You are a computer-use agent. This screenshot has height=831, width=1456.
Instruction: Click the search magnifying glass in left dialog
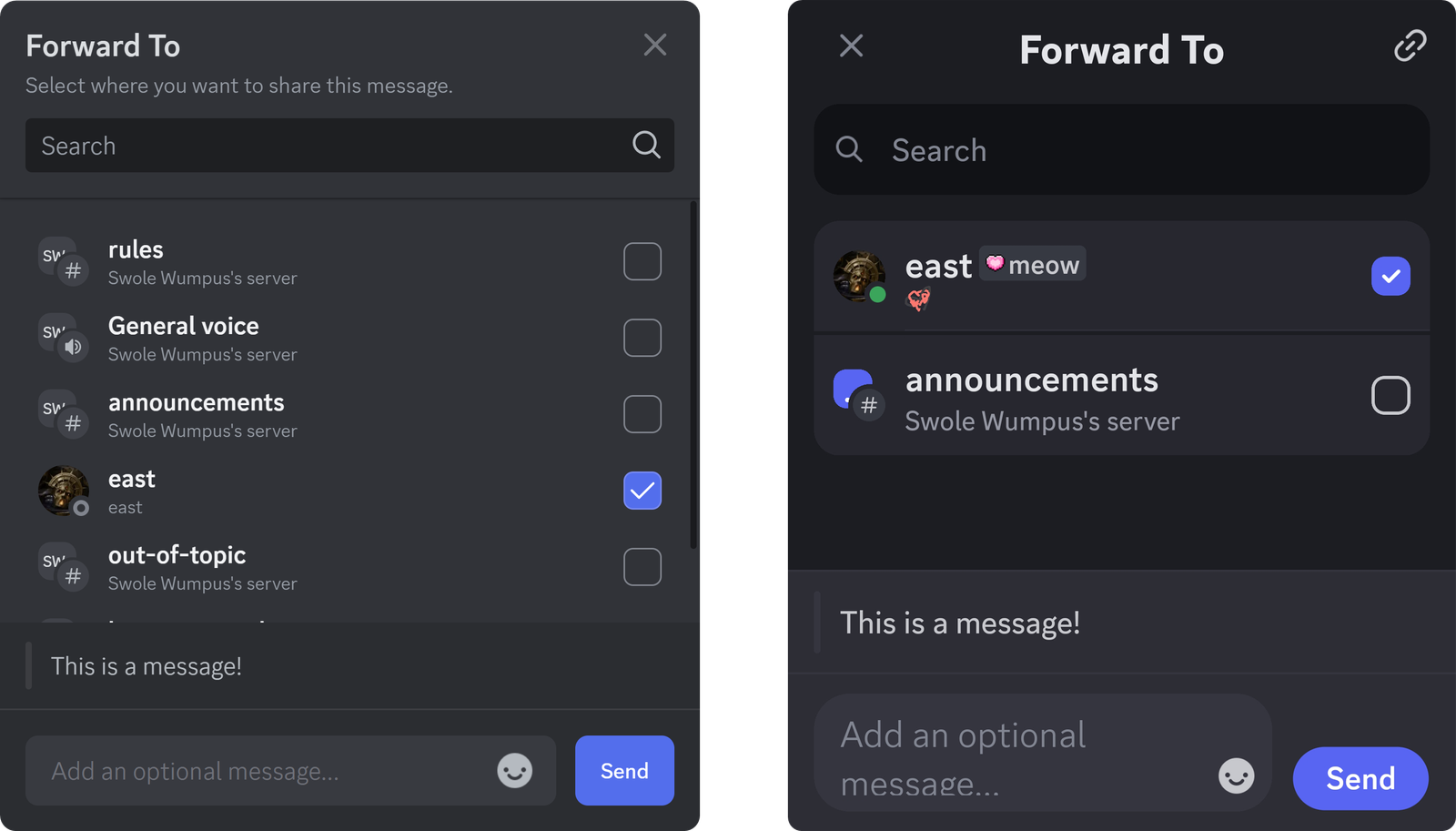click(x=646, y=145)
